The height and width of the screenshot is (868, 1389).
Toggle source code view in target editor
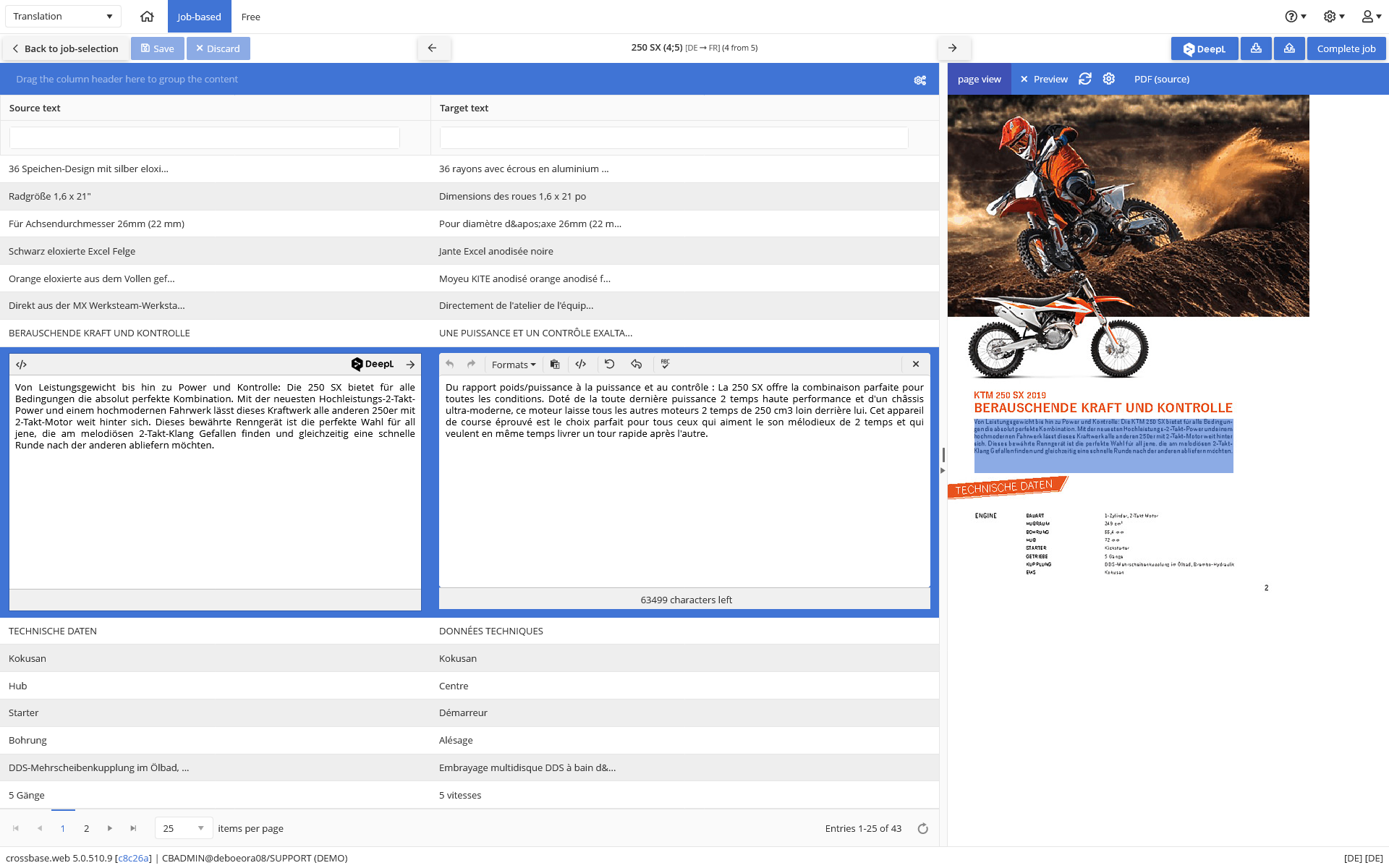(x=581, y=364)
